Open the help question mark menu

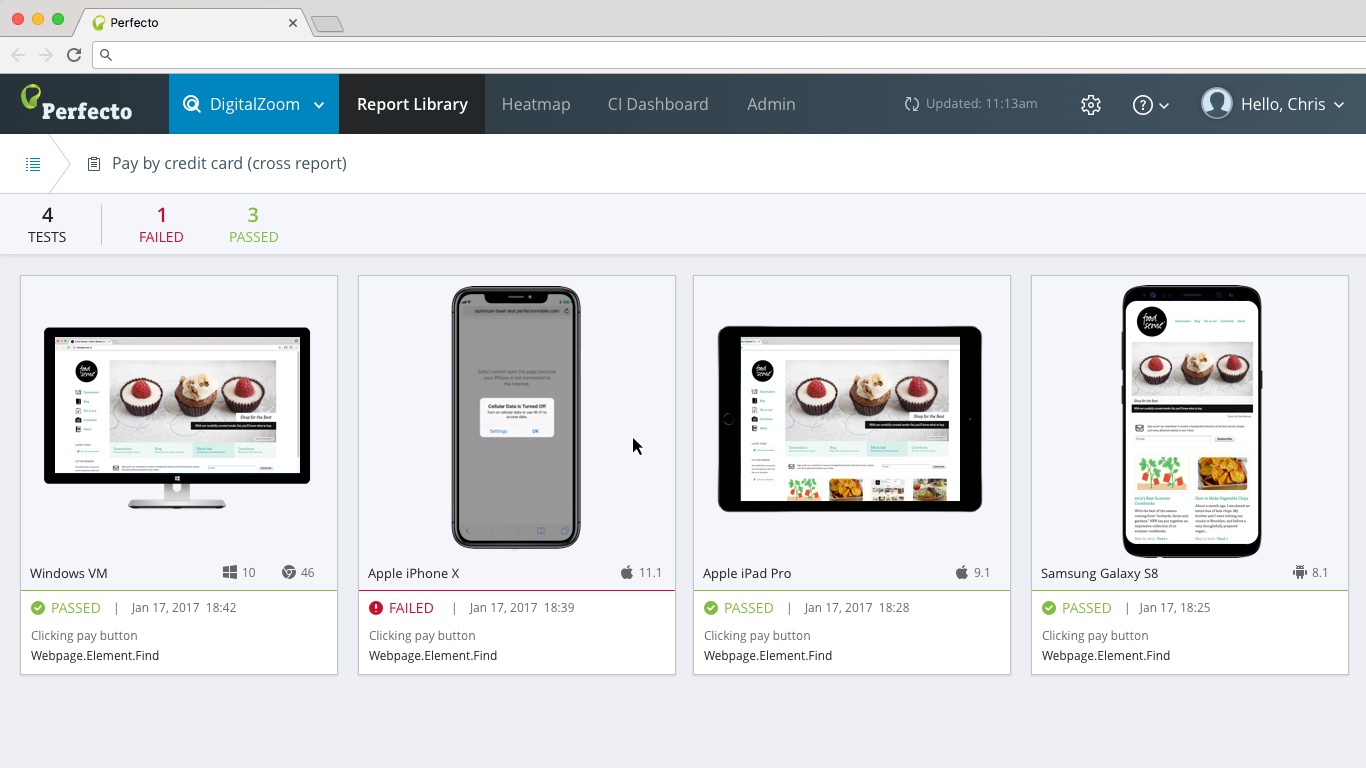click(1150, 104)
